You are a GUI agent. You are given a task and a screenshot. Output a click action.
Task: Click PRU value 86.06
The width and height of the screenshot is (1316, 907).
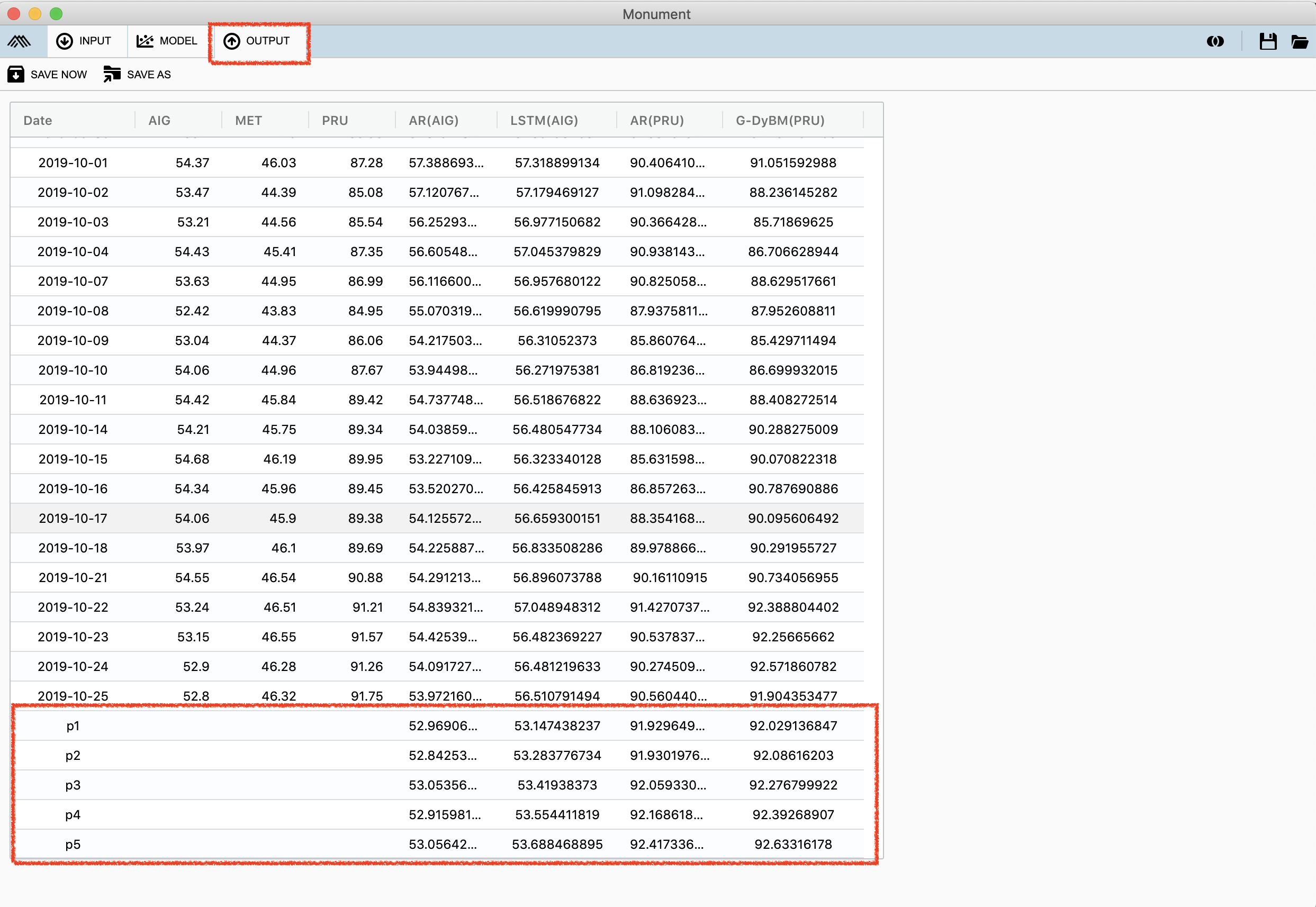(x=365, y=340)
